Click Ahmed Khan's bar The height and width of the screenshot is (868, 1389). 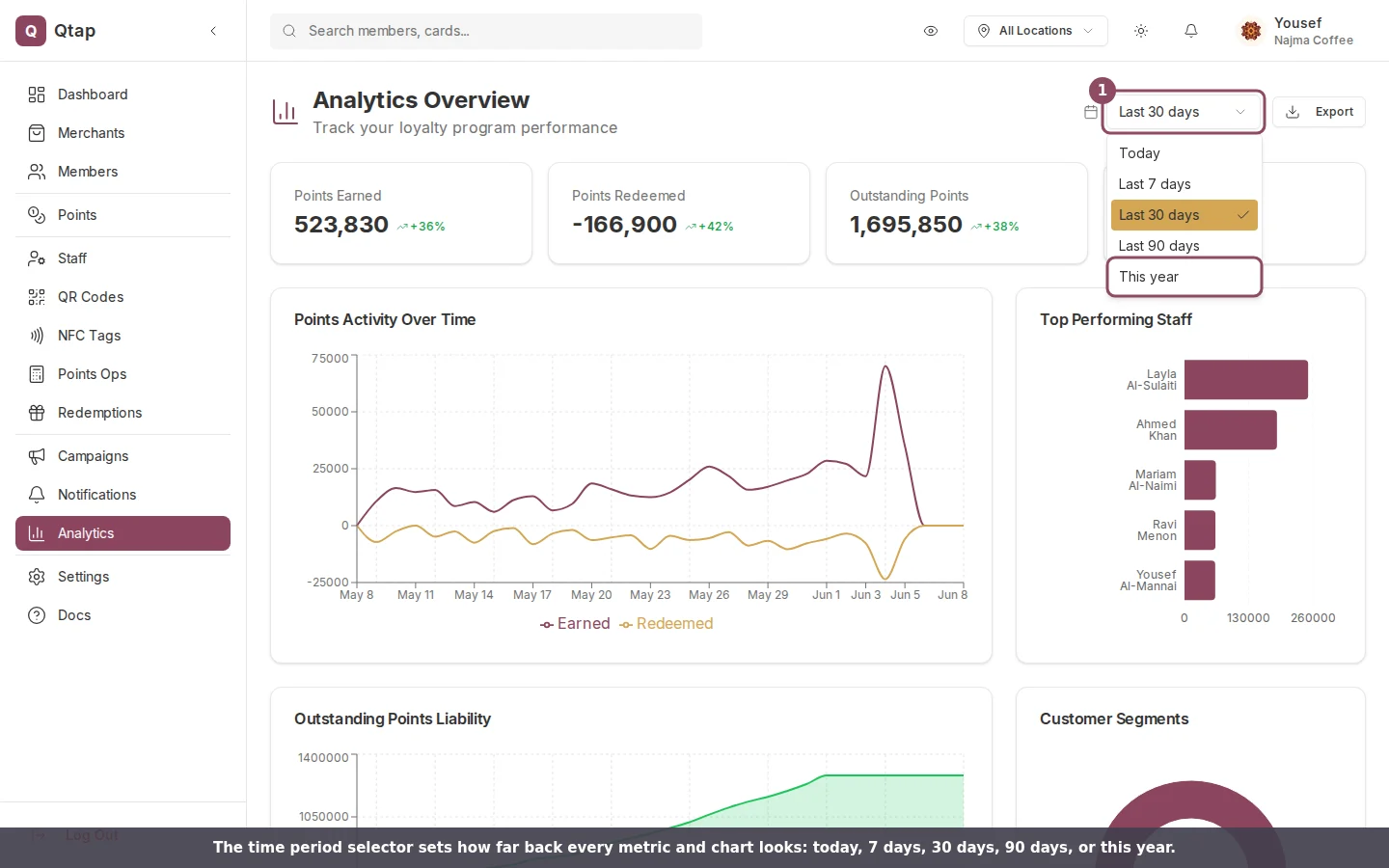[1231, 430]
